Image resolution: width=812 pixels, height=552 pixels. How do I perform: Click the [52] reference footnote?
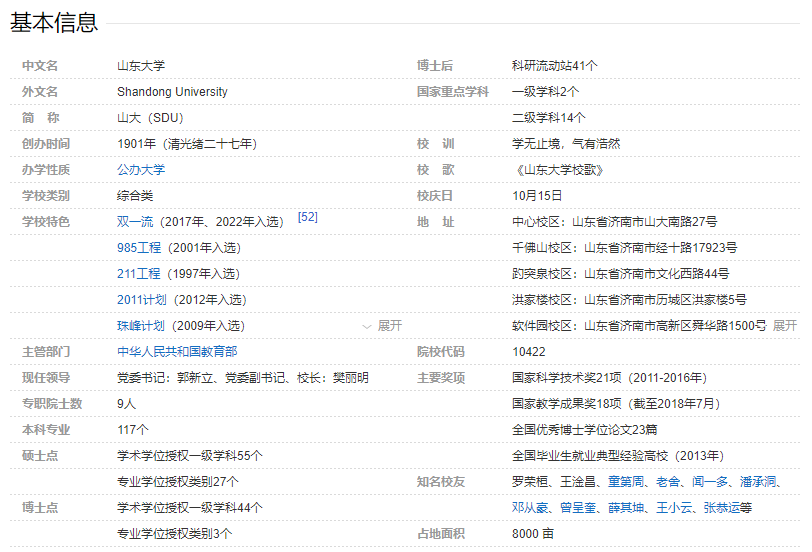tap(307, 217)
